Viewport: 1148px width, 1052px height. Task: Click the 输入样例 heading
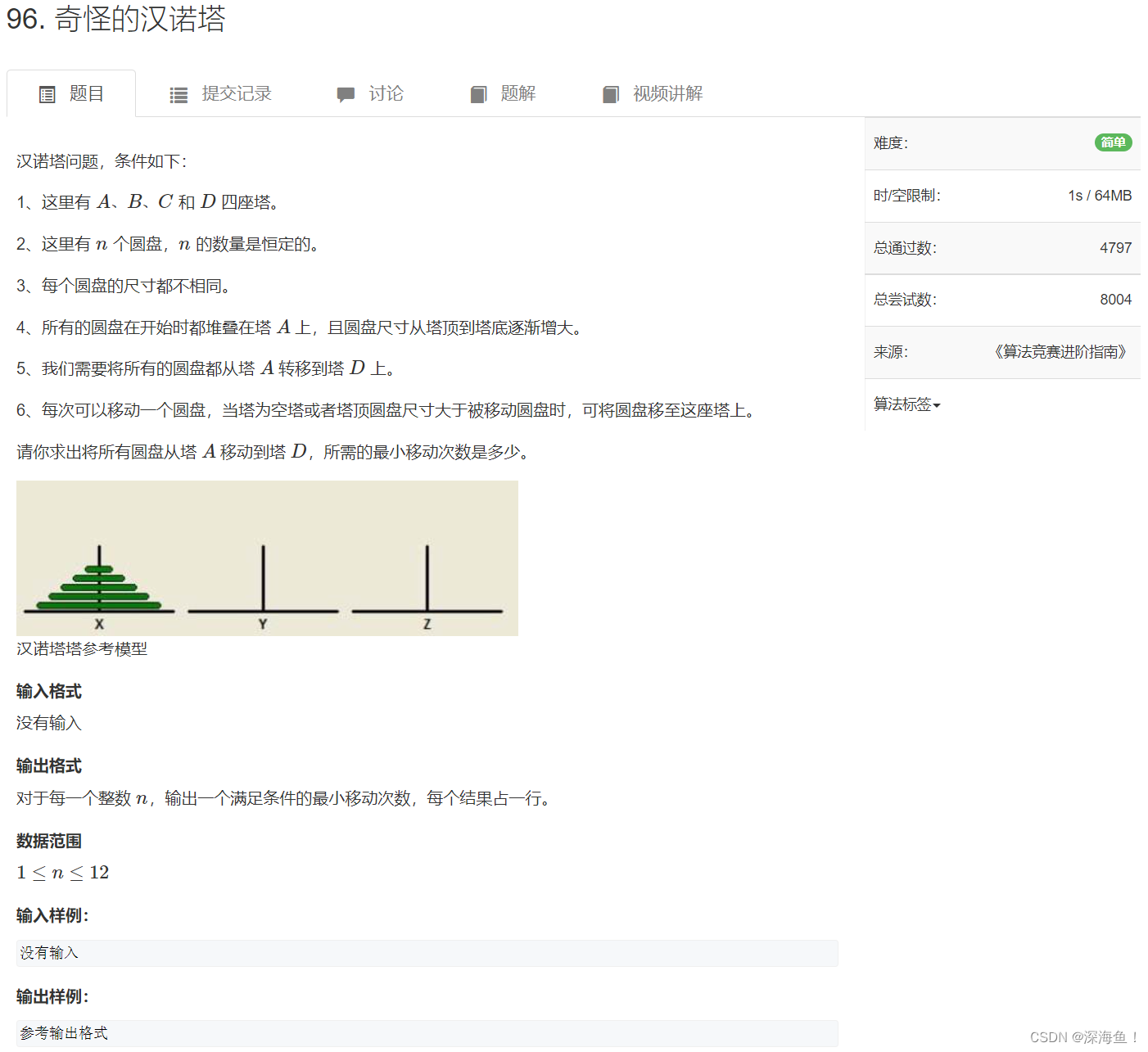tap(52, 916)
